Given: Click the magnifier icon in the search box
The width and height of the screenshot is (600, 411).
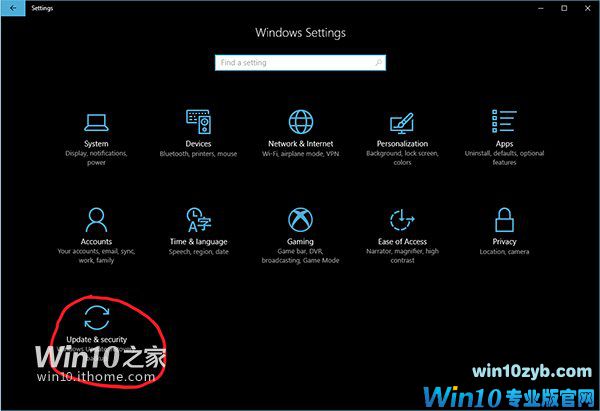Looking at the screenshot, I should pos(376,63).
